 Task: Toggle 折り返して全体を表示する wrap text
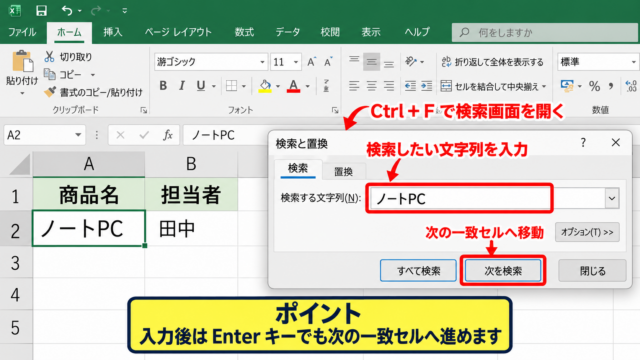[x=493, y=62]
